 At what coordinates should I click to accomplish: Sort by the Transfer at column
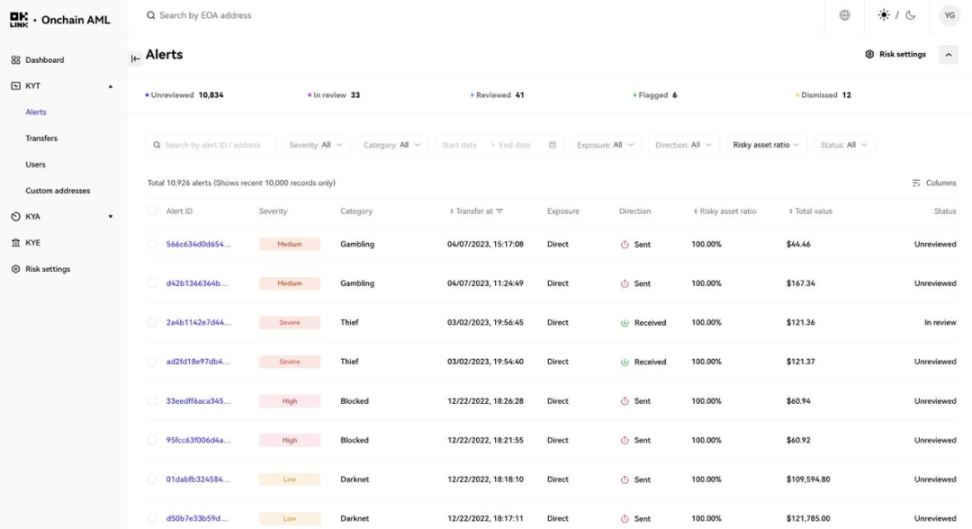tap(478, 211)
